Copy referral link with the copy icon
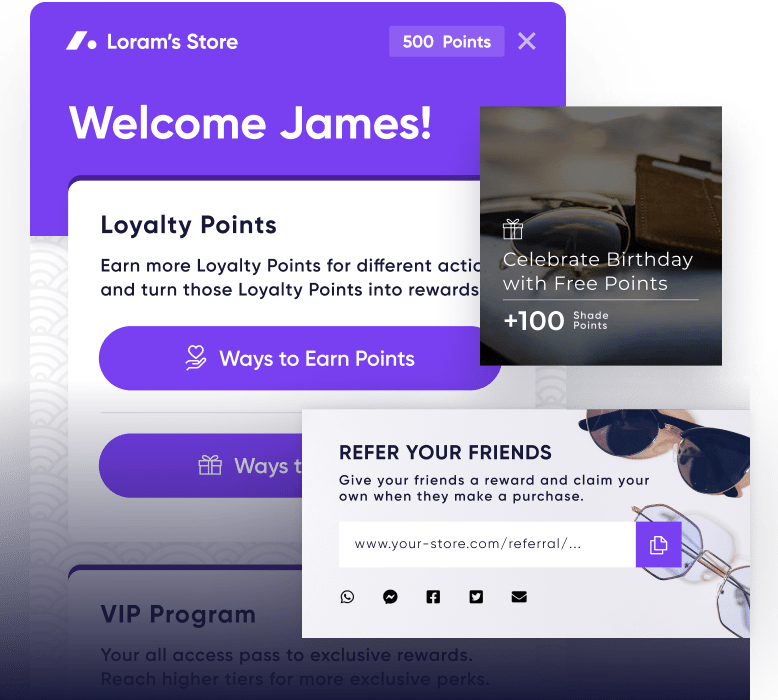This screenshot has width=778, height=700. point(658,544)
